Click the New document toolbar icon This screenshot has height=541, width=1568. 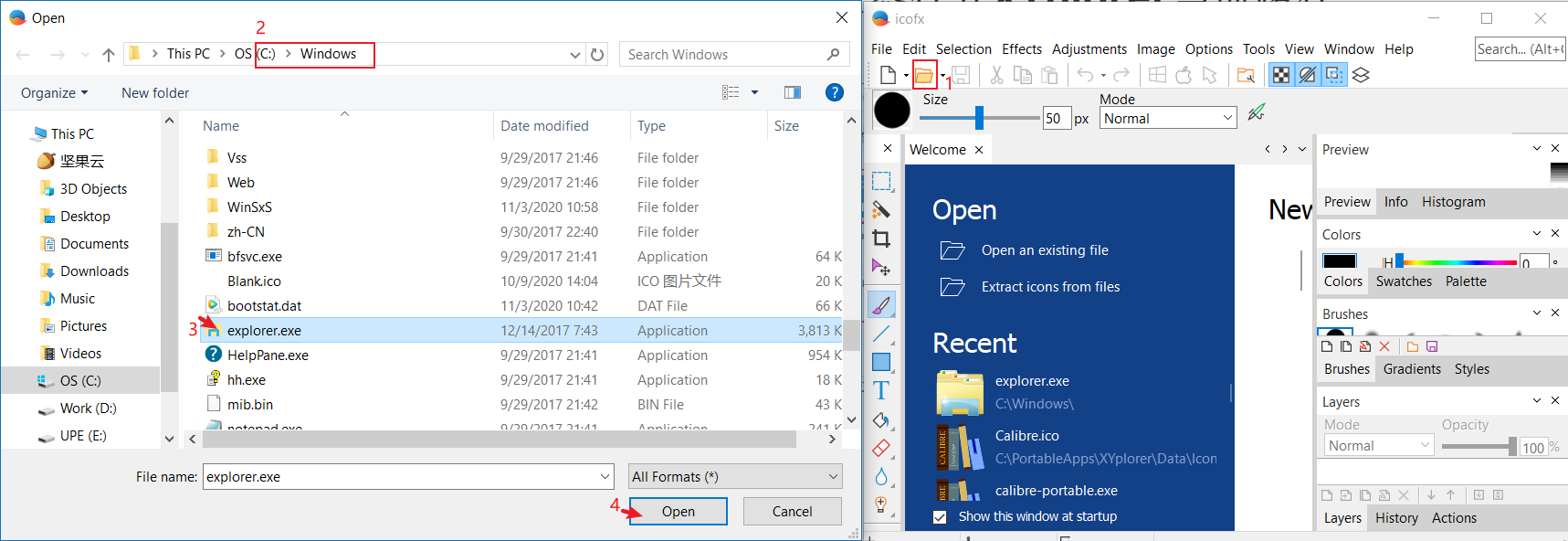[888, 75]
